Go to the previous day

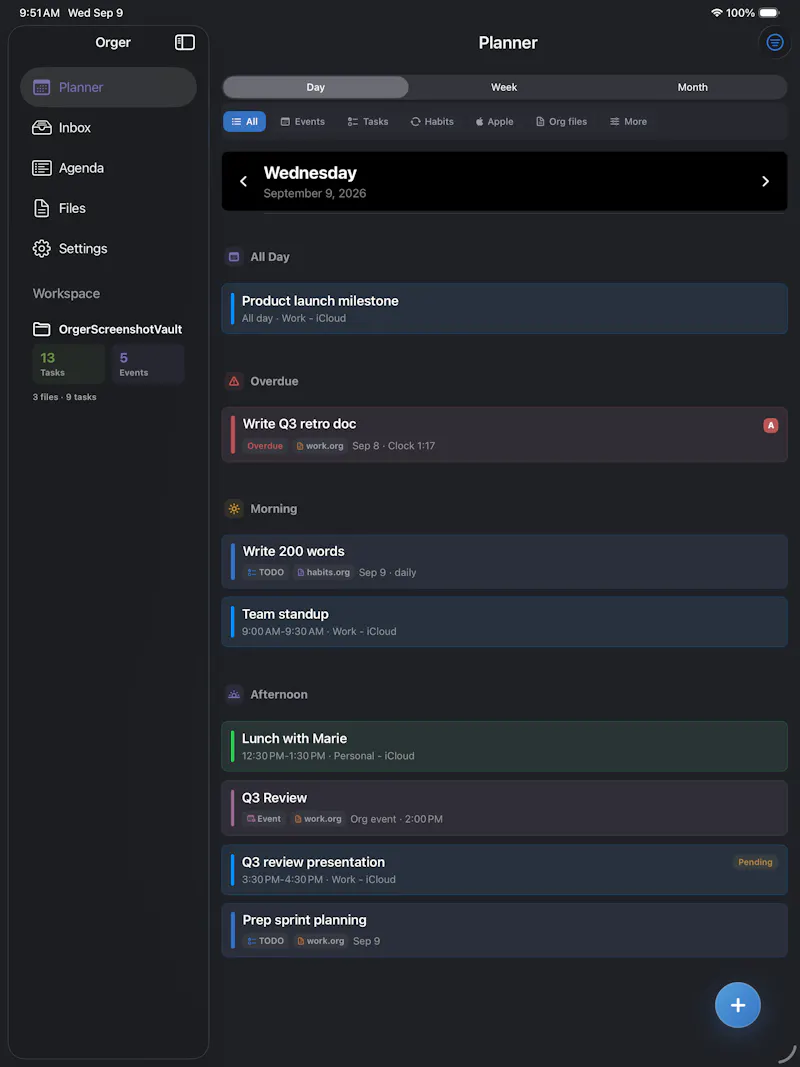click(x=244, y=181)
